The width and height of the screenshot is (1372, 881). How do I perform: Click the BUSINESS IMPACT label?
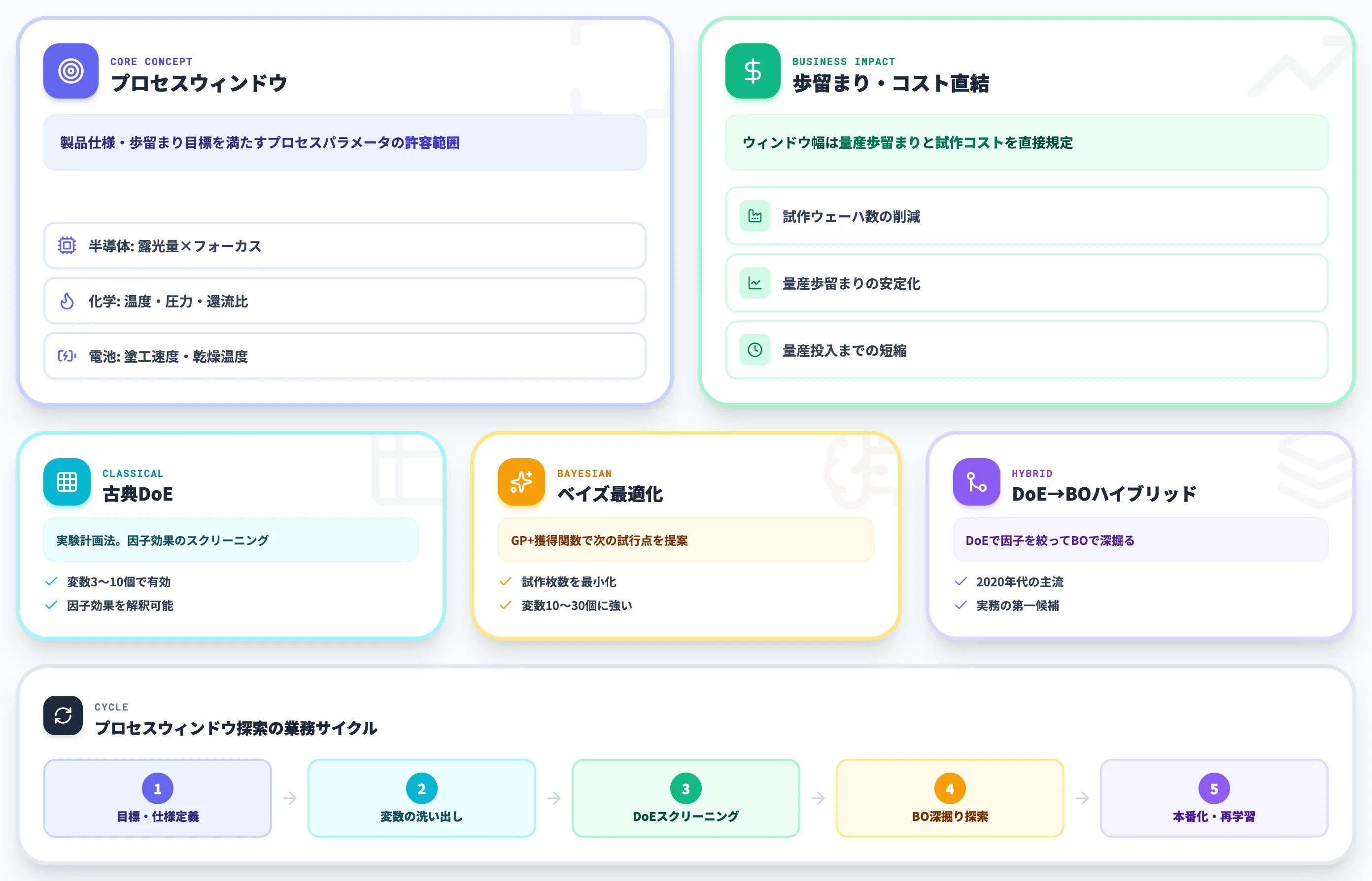pyautogui.click(x=843, y=61)
